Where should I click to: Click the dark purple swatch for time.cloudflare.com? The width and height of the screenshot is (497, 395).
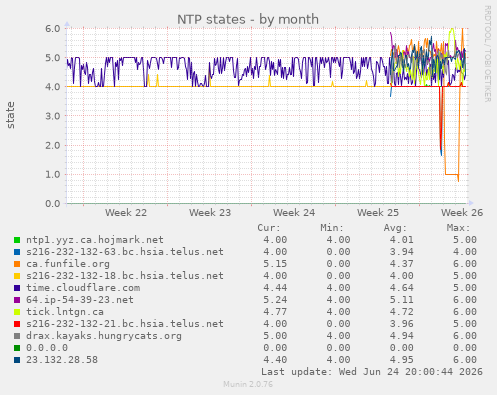tap(17, 288)
